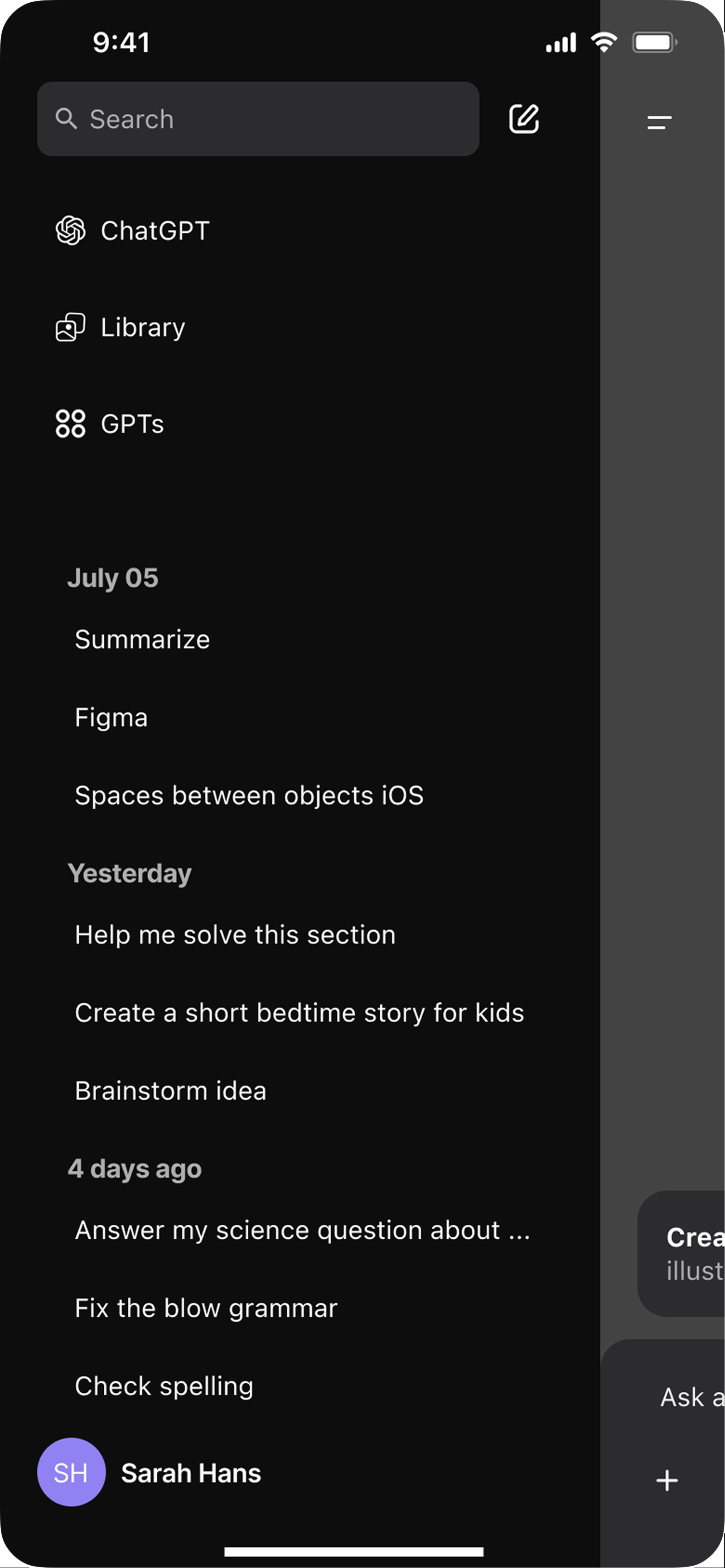Open Create a short bedtime story chat
The image size is (725, 1568).
299,1013
